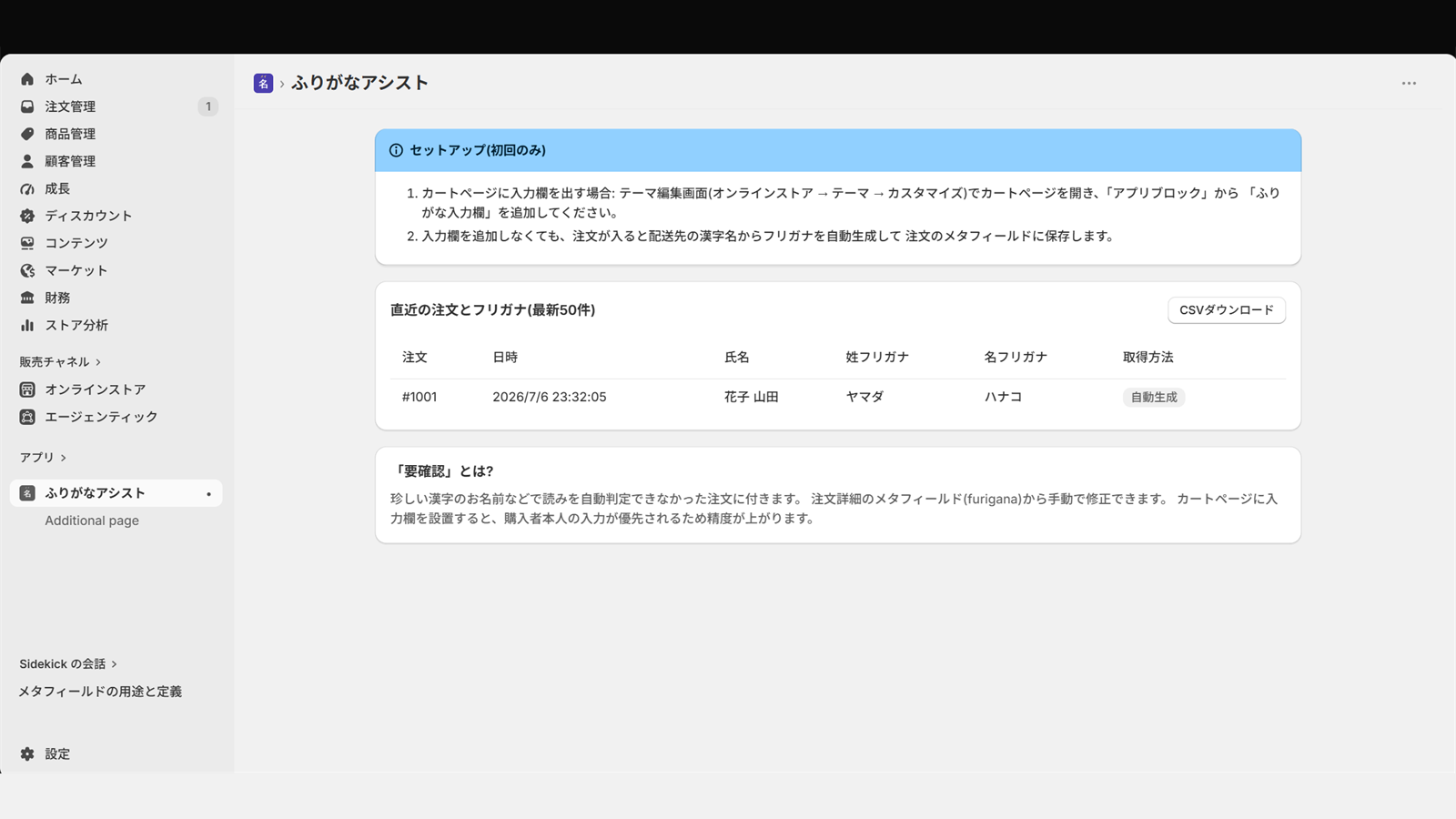The width and height of the screenshot is (1456, 819).
Task: Click the 注文管理 inbox icon
Action: coord(27,106)
